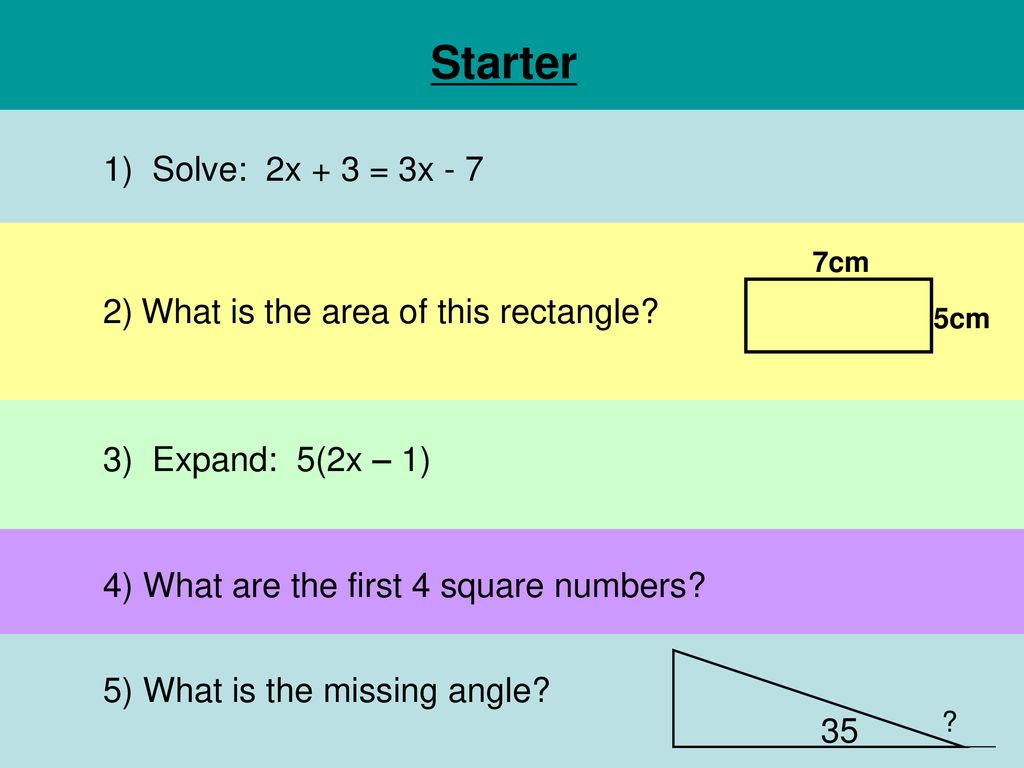Click the underlined Starter title

point(504,63)
